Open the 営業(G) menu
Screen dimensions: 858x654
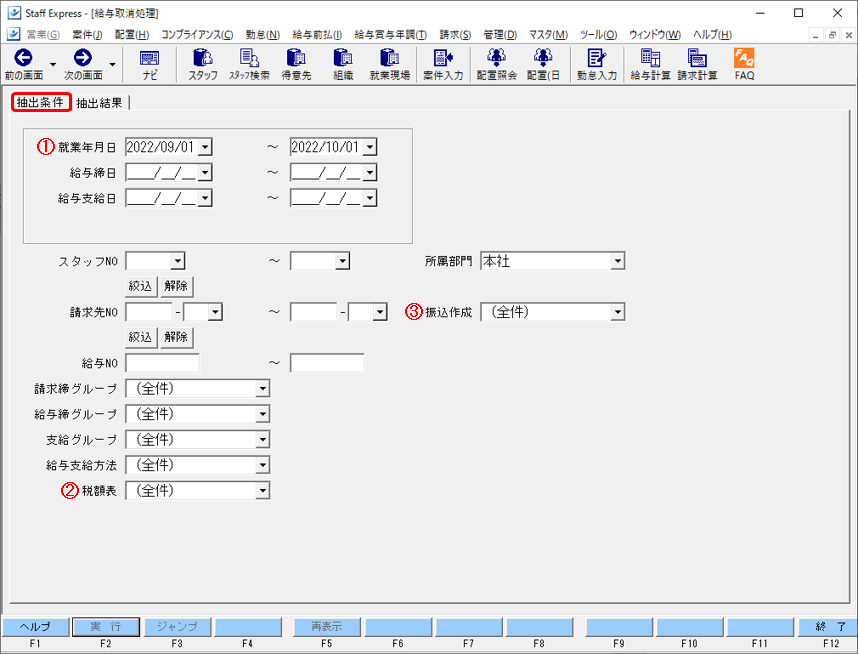[43, 34]
